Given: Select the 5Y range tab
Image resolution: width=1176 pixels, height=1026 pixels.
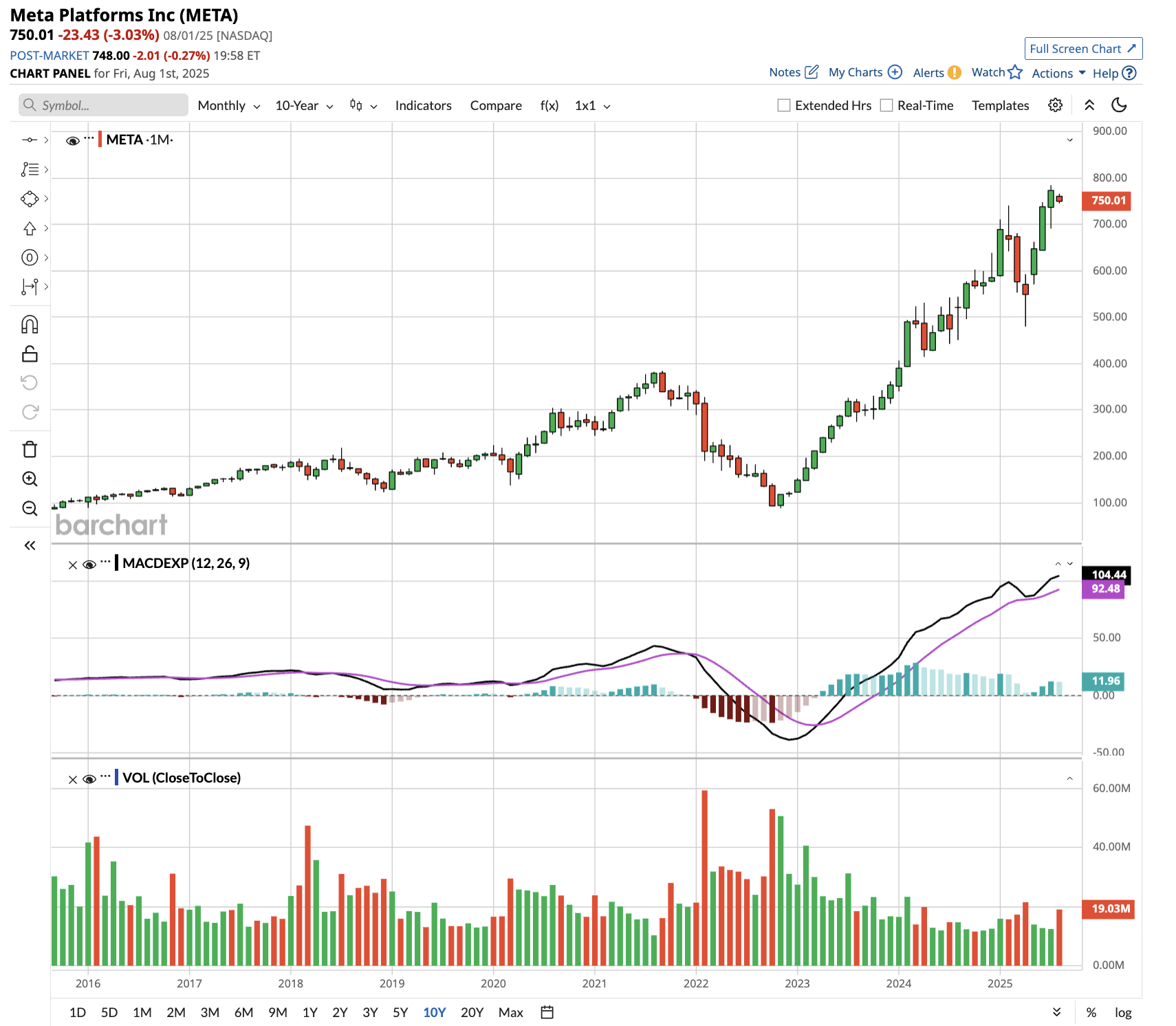Looking at the screenshot, I should 400,1012.
